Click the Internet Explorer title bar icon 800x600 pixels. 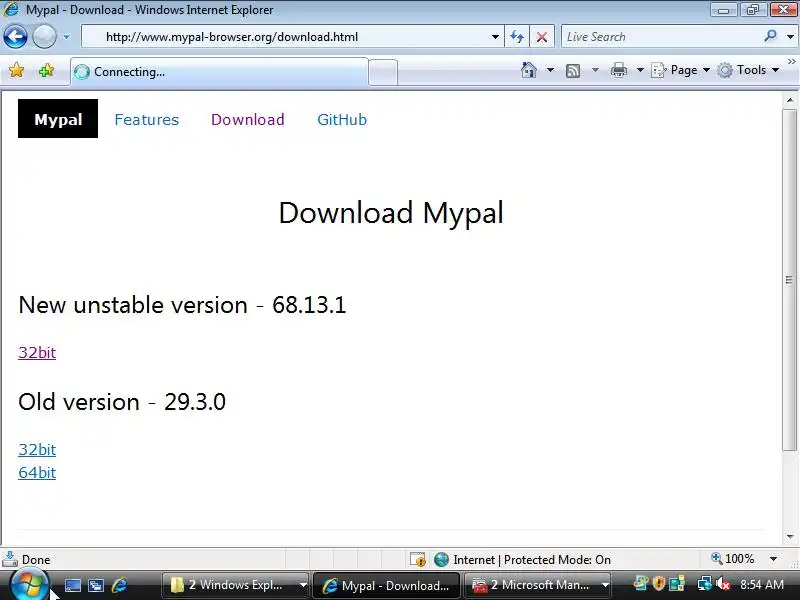11,9
